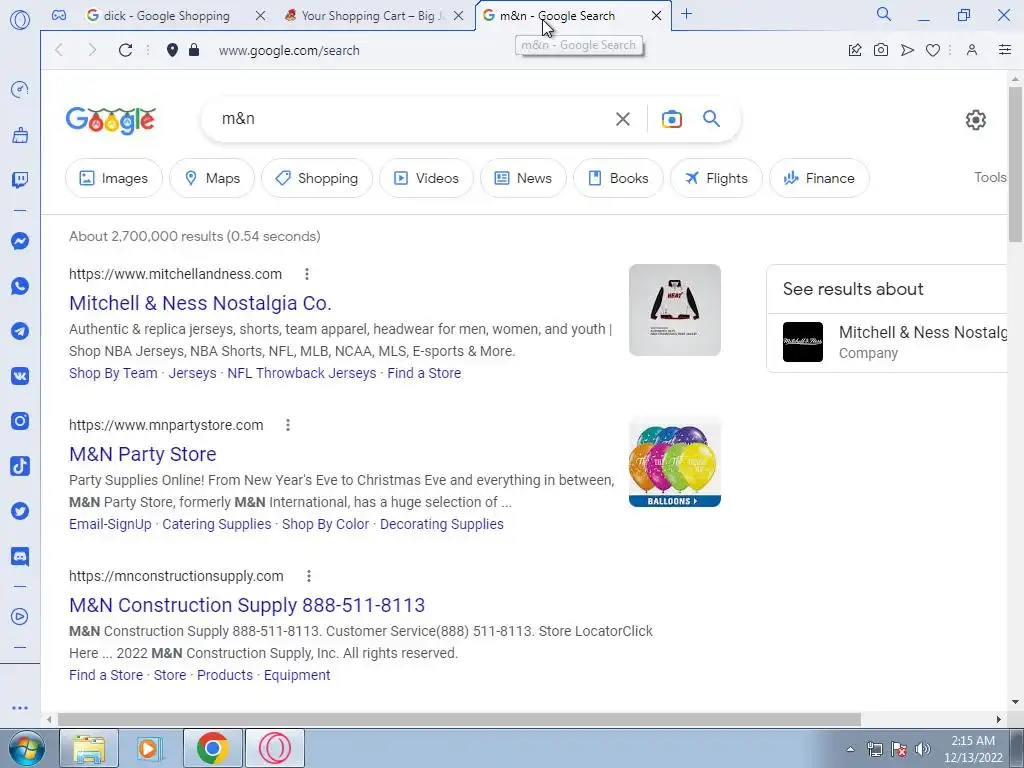Go forward to next page
The image size is (1024, 768).
(x=92, y=50)
